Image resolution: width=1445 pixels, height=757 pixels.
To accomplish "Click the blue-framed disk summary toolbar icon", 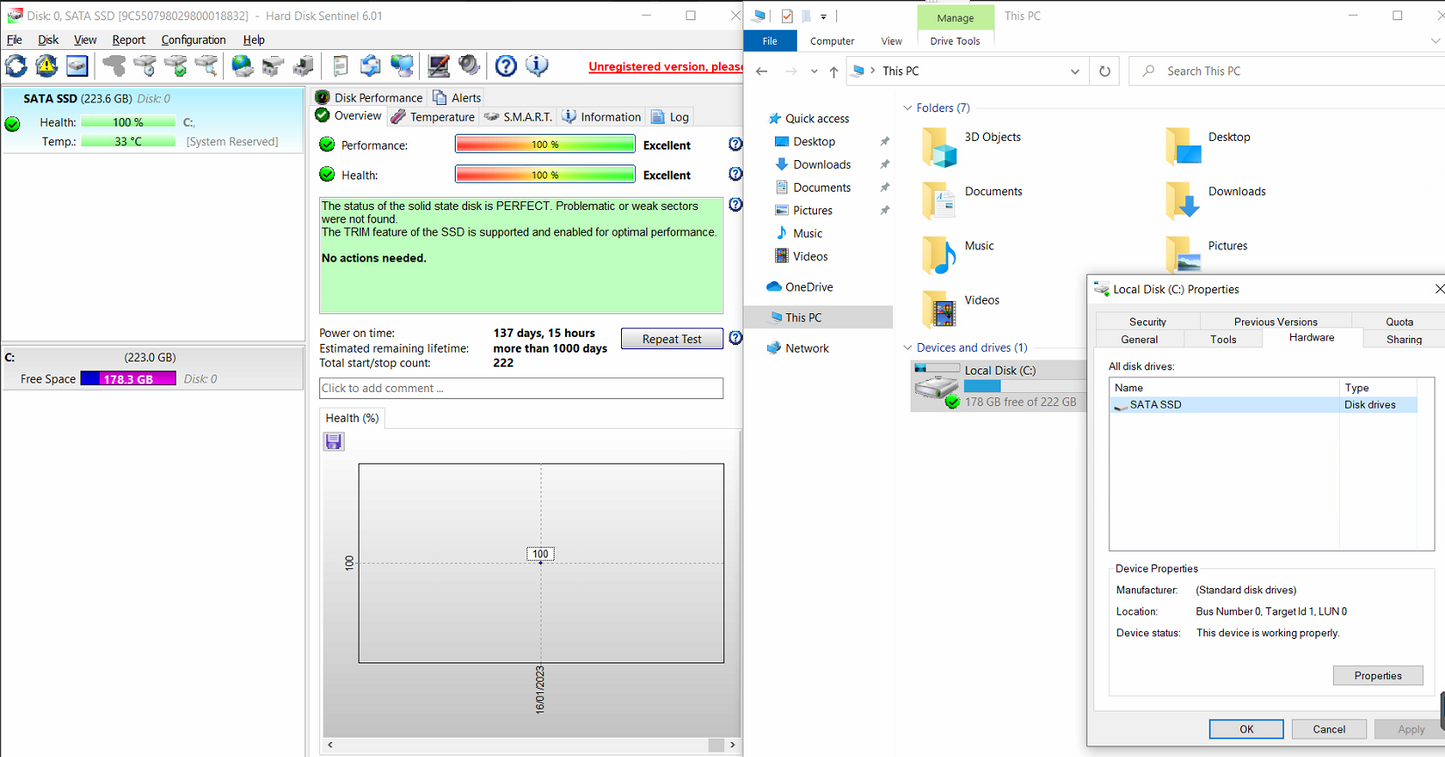I will pyautogui.click(x=77, y=66).
